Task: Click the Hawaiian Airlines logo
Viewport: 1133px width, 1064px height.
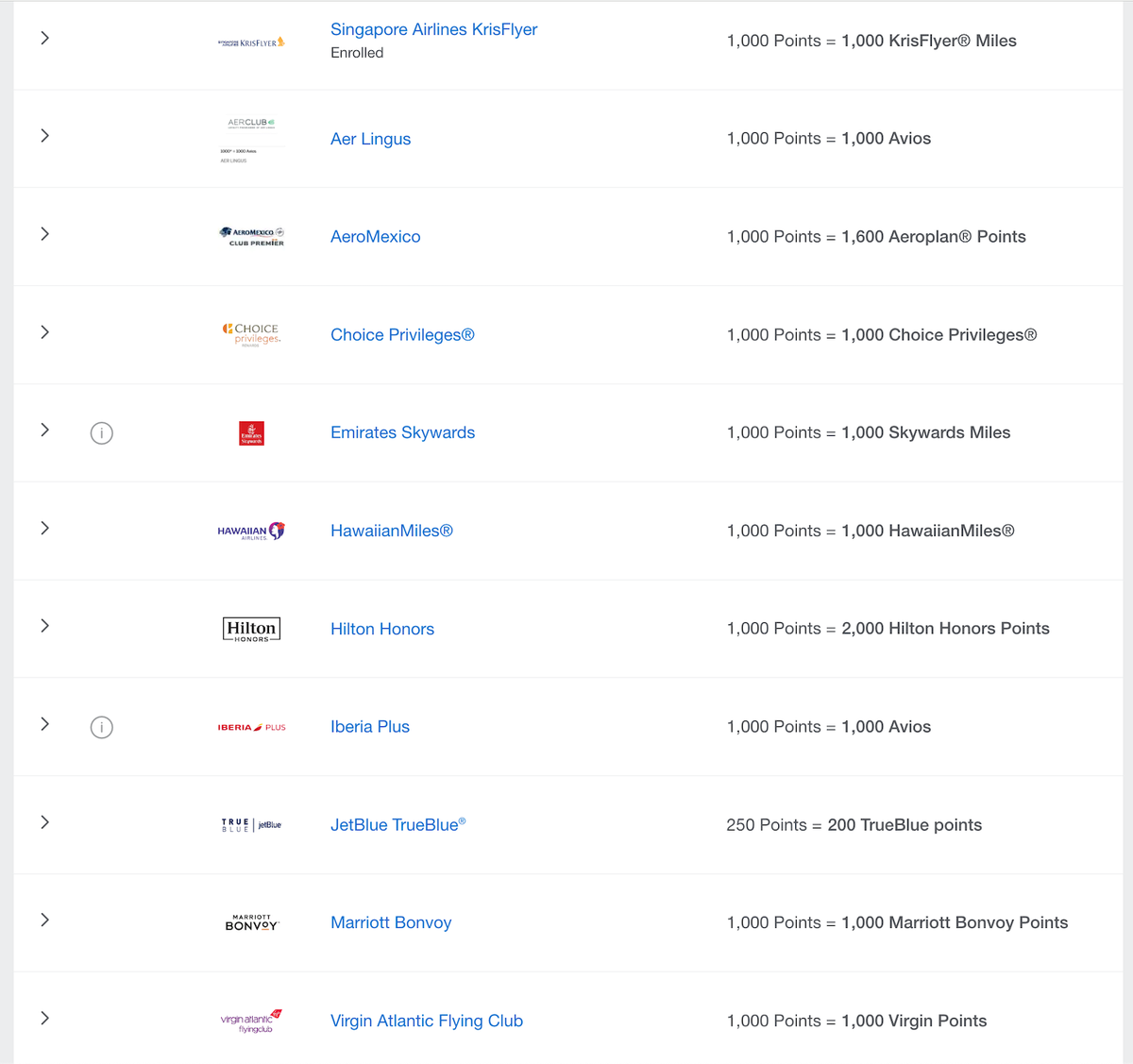Action: (251, 531)
